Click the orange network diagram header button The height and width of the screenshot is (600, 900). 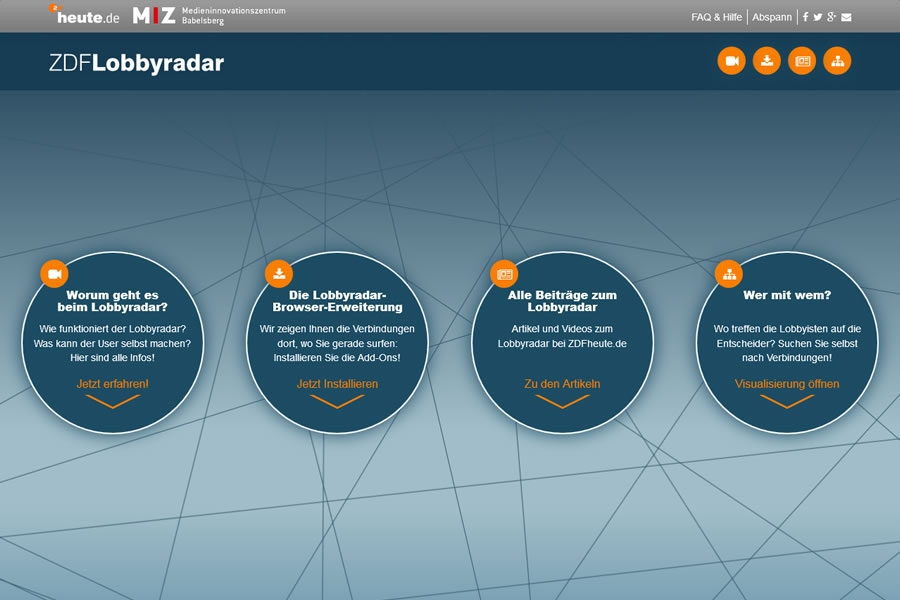coord(837,61)
